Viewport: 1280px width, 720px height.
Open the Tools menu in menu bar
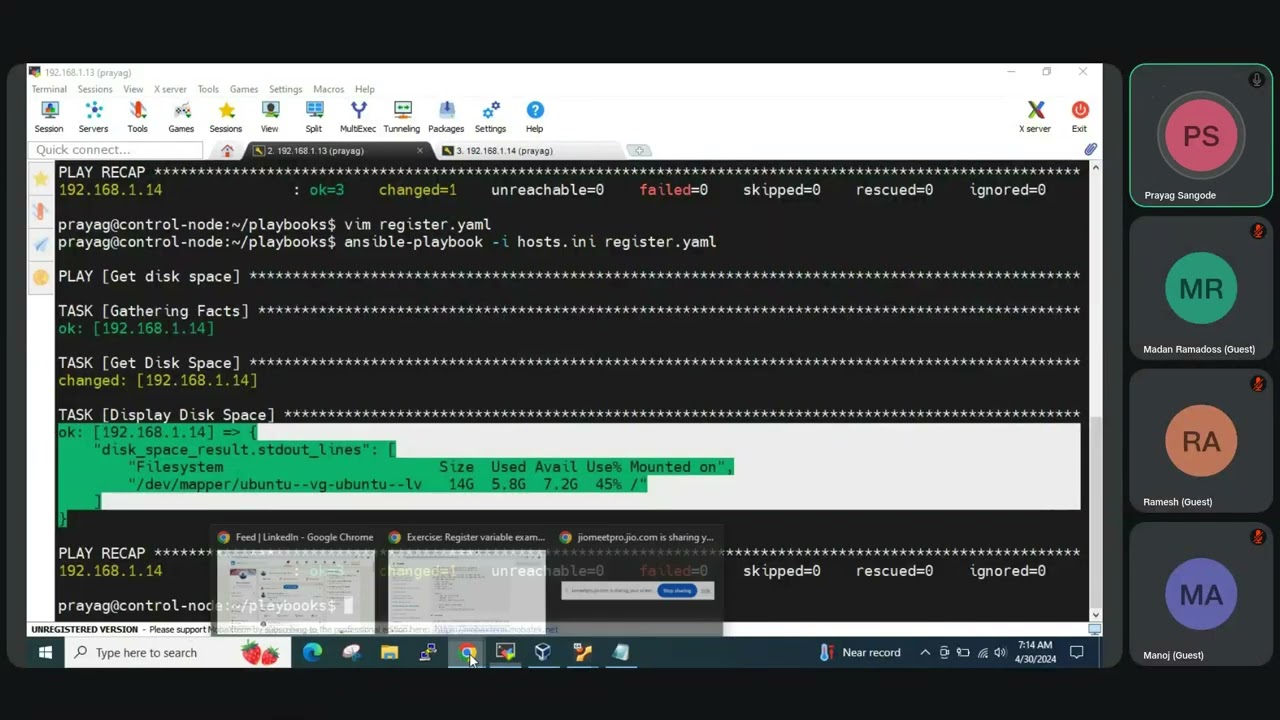208,89
